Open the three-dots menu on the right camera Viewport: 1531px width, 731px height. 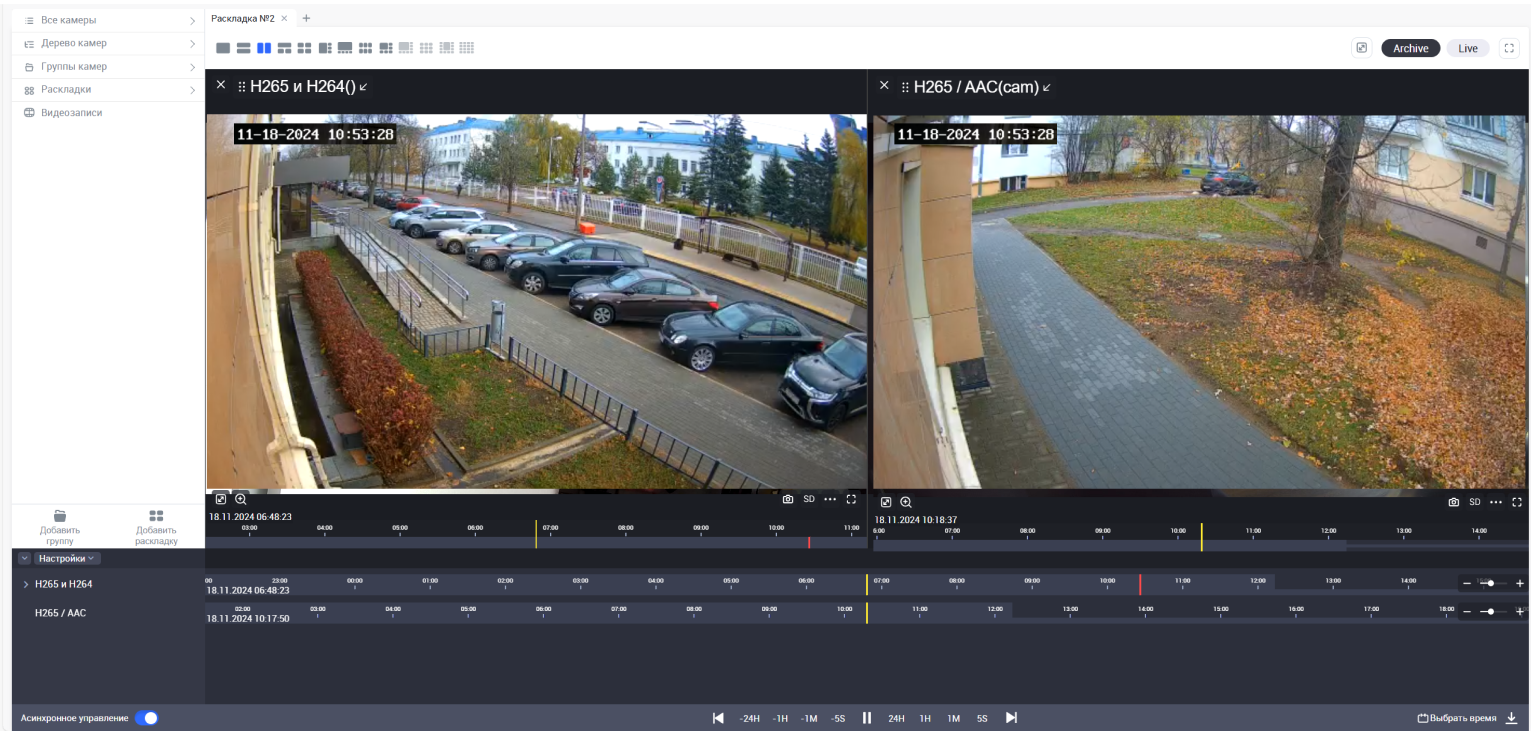[x=1496, y=502]
